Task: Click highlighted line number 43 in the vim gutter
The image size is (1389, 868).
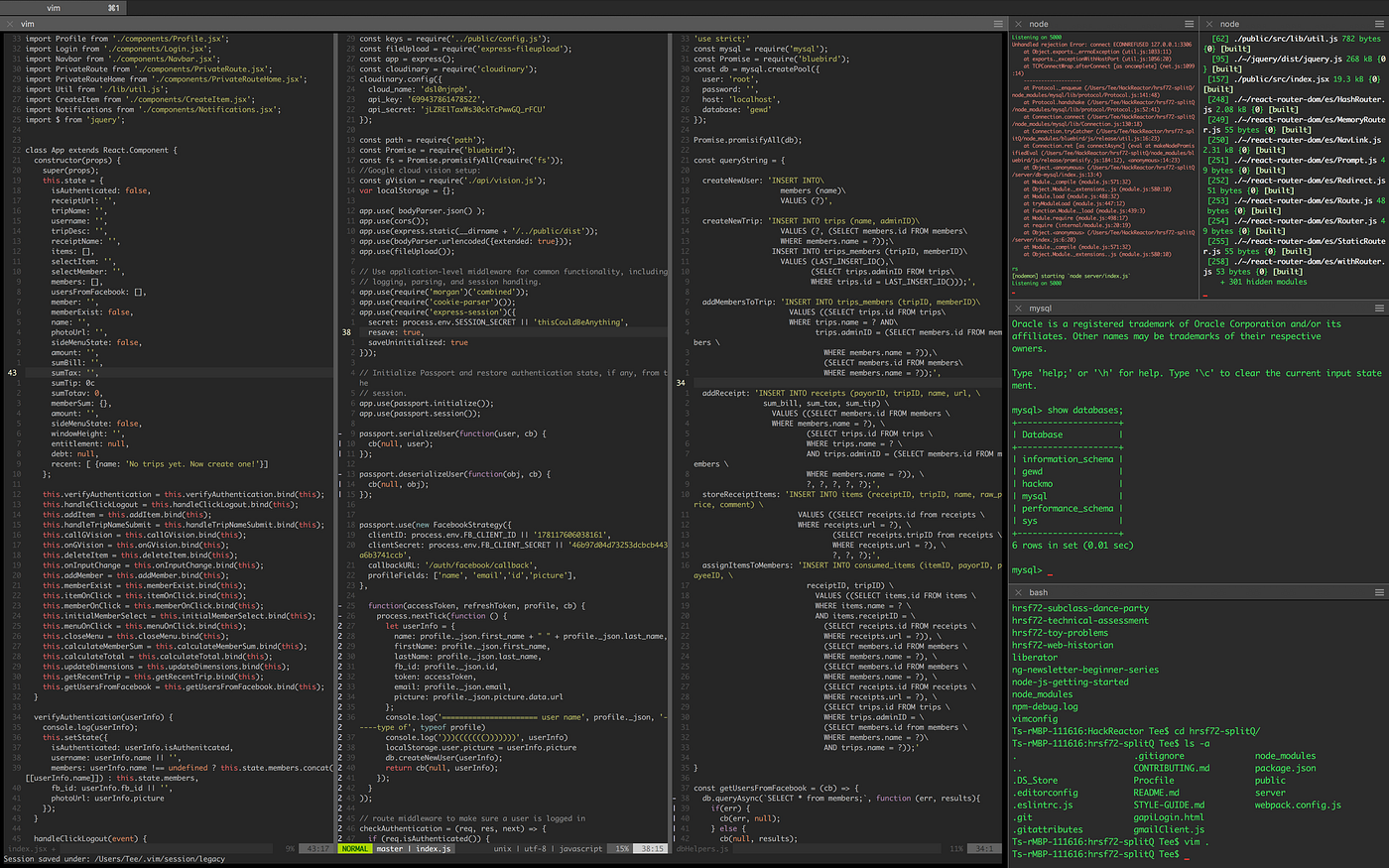Action: pyautogui.click(x=10, y=371)
